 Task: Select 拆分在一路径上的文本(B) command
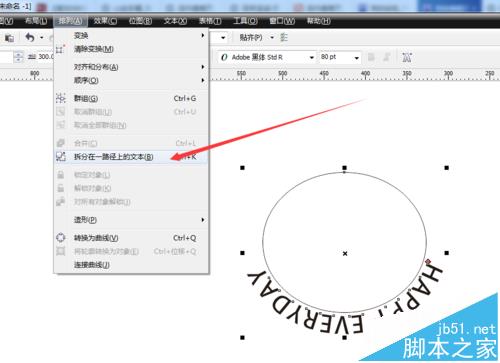coord(131,157)
